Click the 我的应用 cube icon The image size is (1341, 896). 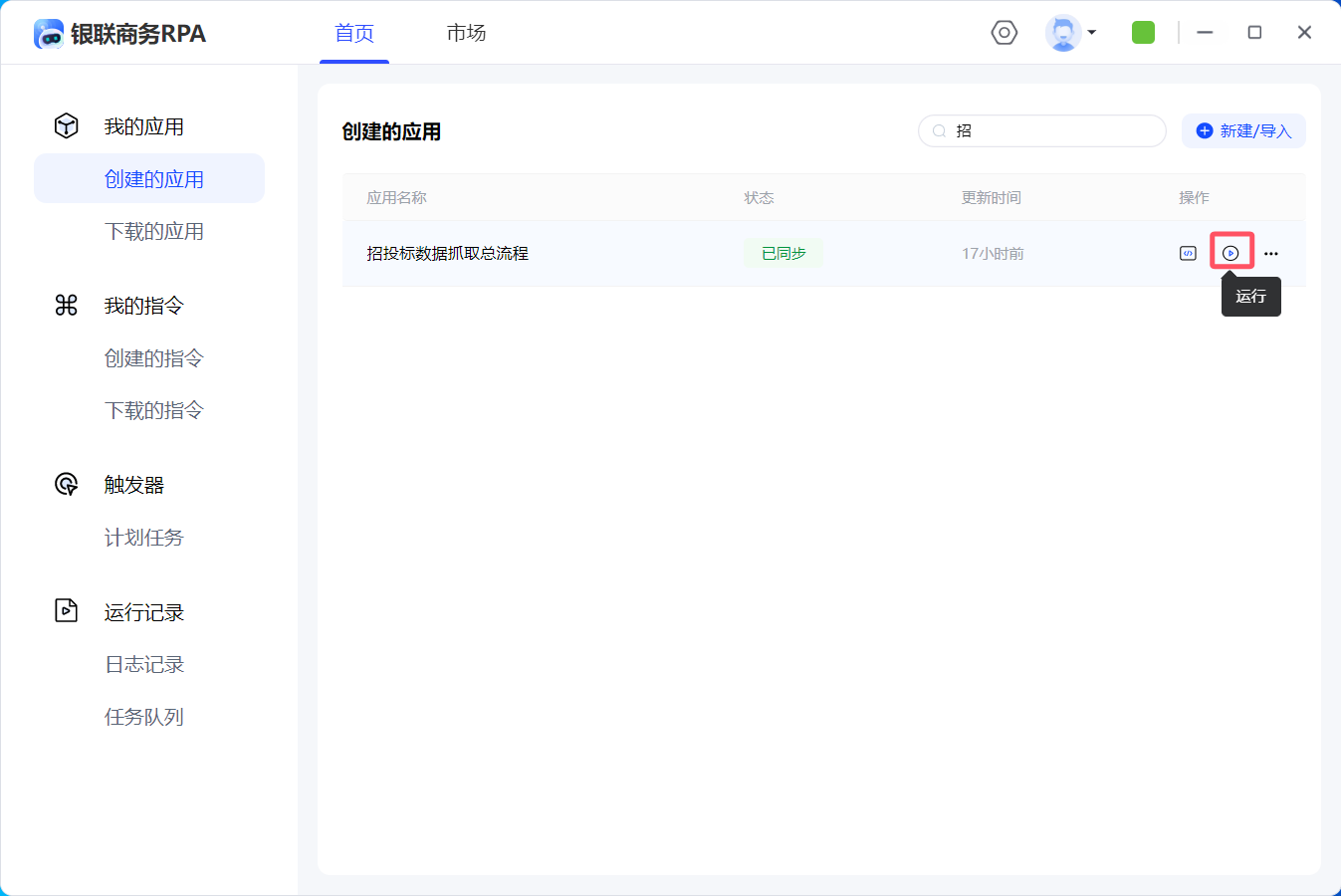[x=67, y=126]
